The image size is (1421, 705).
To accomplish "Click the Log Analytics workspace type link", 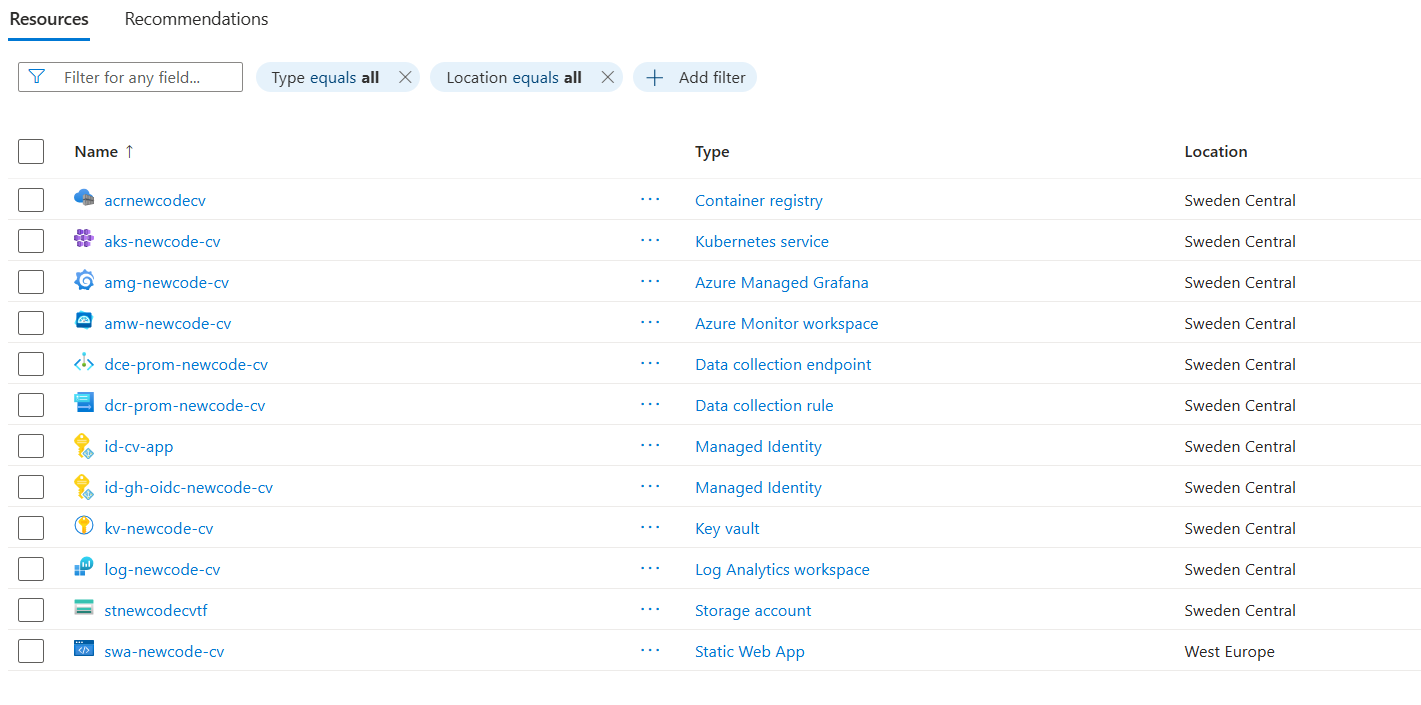I will pos(782,569).
